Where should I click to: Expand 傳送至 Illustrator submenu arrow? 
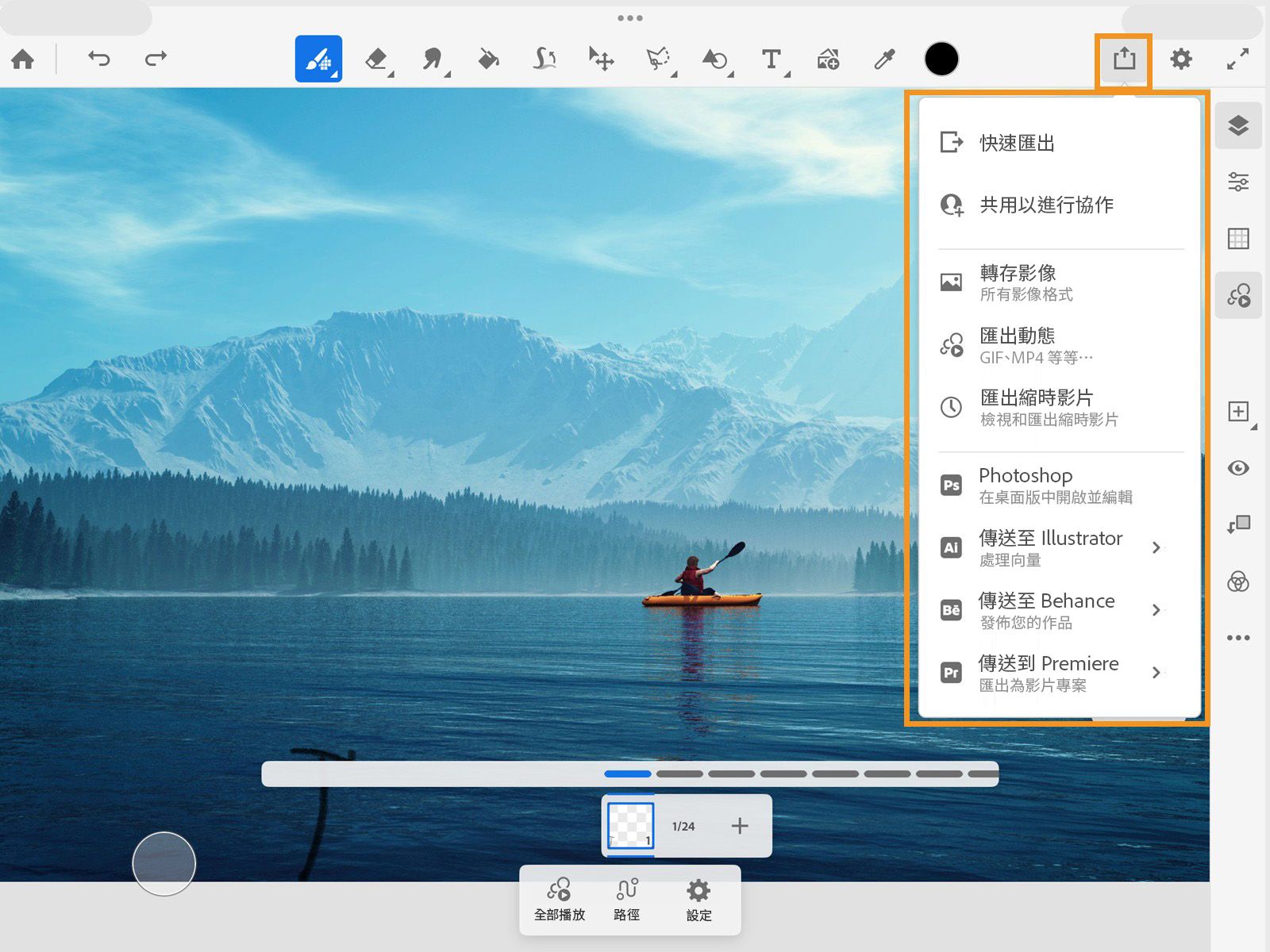coord(1156,547)
